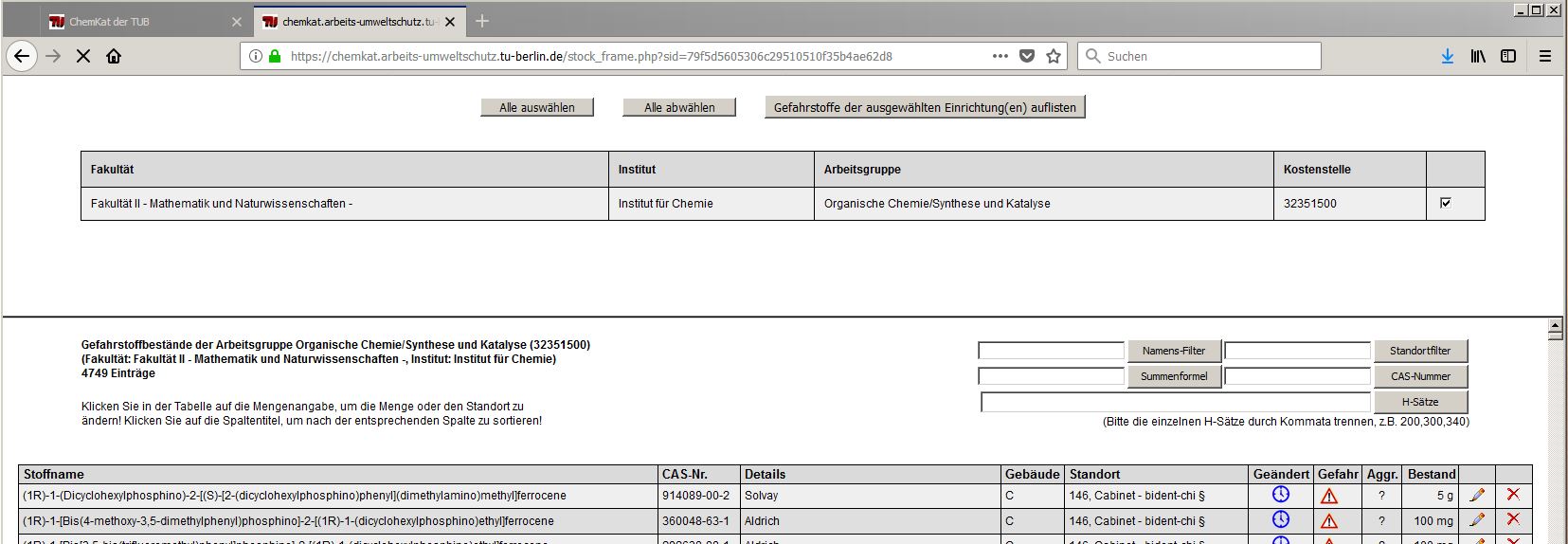Click the clock icon in the Solvay row
The width and height of the screenshot is (1568, 544).
[x=1280, y=495]
